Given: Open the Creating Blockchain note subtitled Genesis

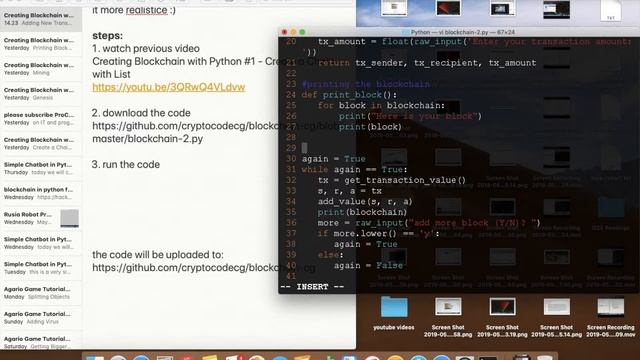Looking at the screenshot, I should 41,94.
